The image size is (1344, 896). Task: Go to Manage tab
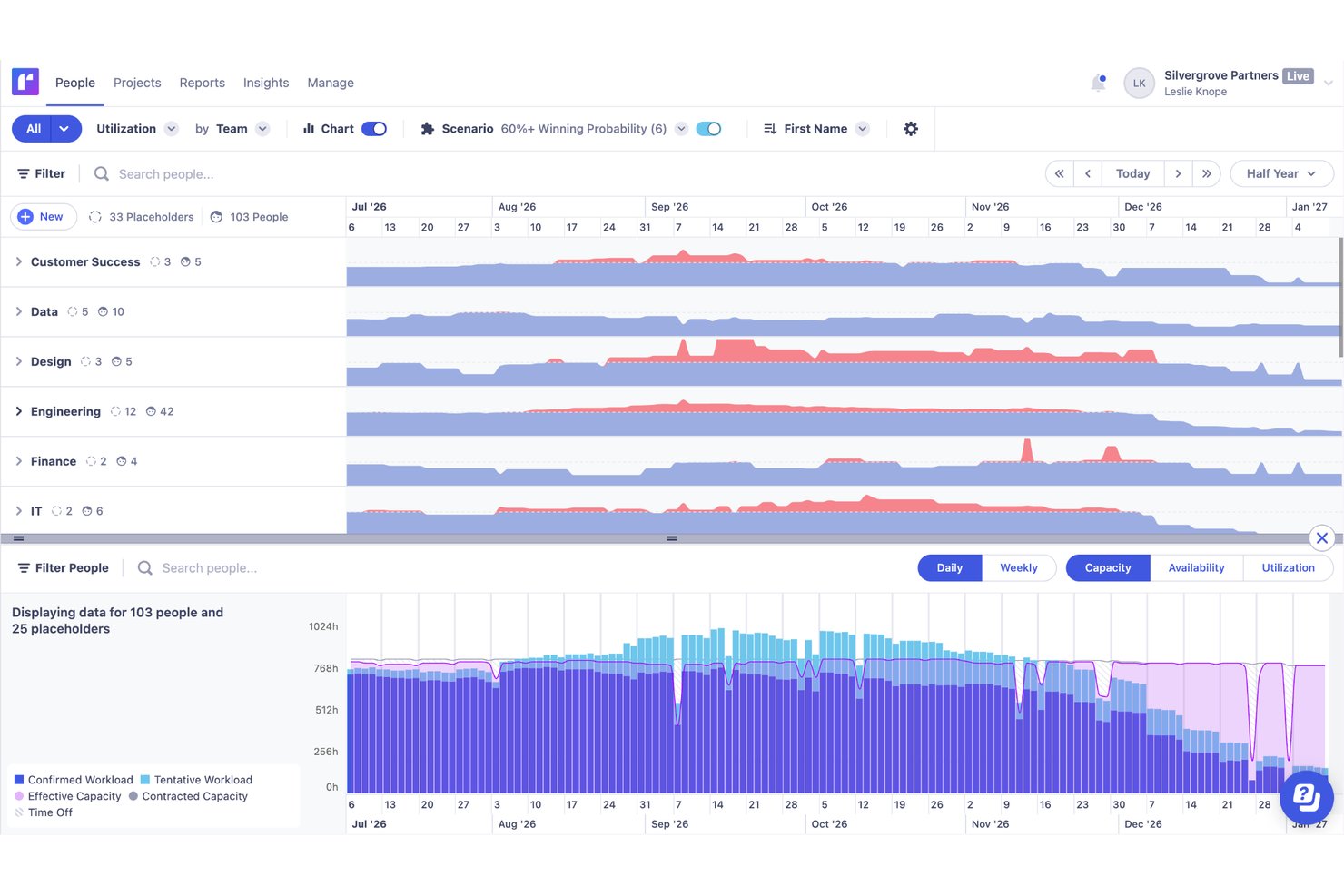click(x=331, y=83)
